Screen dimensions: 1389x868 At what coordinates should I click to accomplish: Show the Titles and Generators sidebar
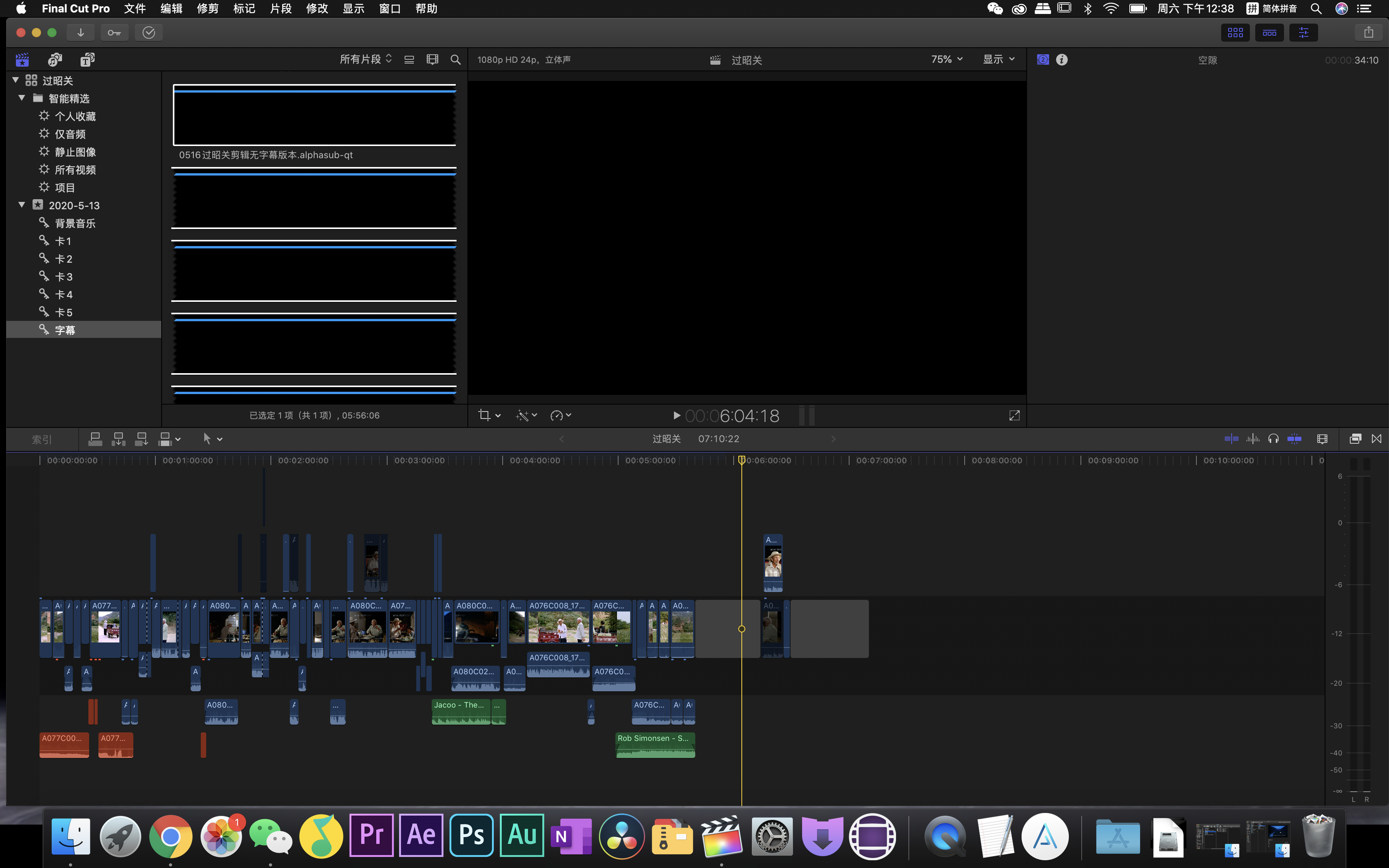87,60
